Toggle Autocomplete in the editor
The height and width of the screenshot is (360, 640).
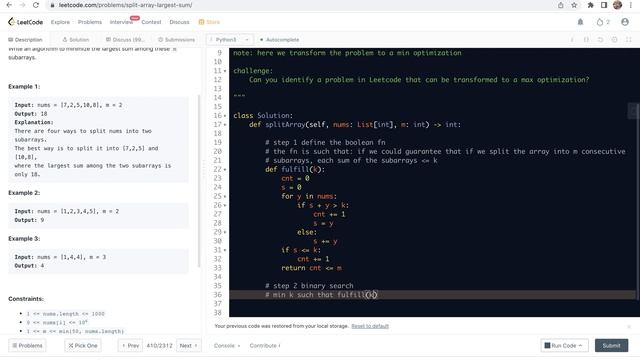(x=280, y=40)
